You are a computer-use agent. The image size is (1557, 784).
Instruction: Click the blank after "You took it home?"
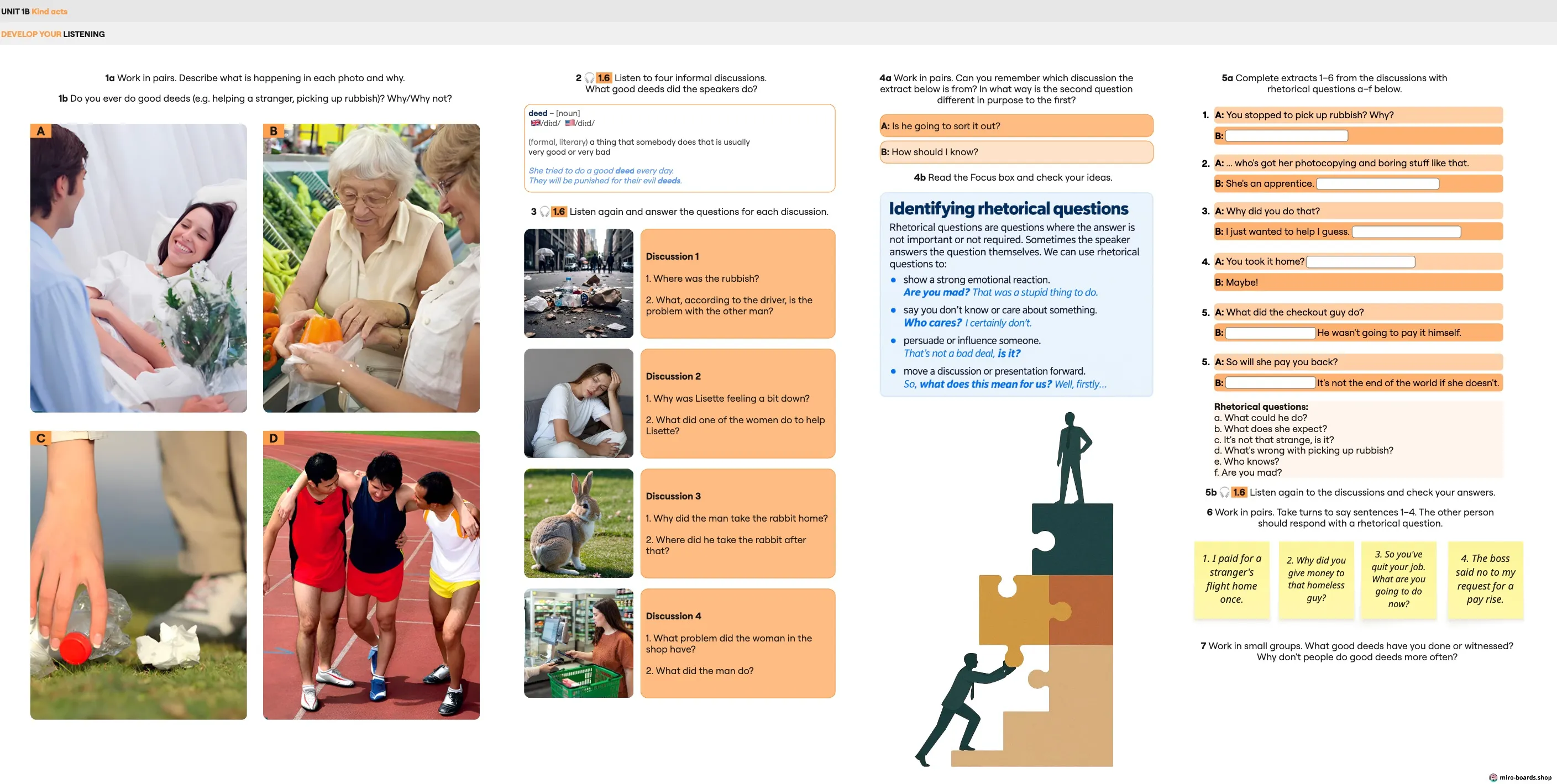tap(1361, 261)
